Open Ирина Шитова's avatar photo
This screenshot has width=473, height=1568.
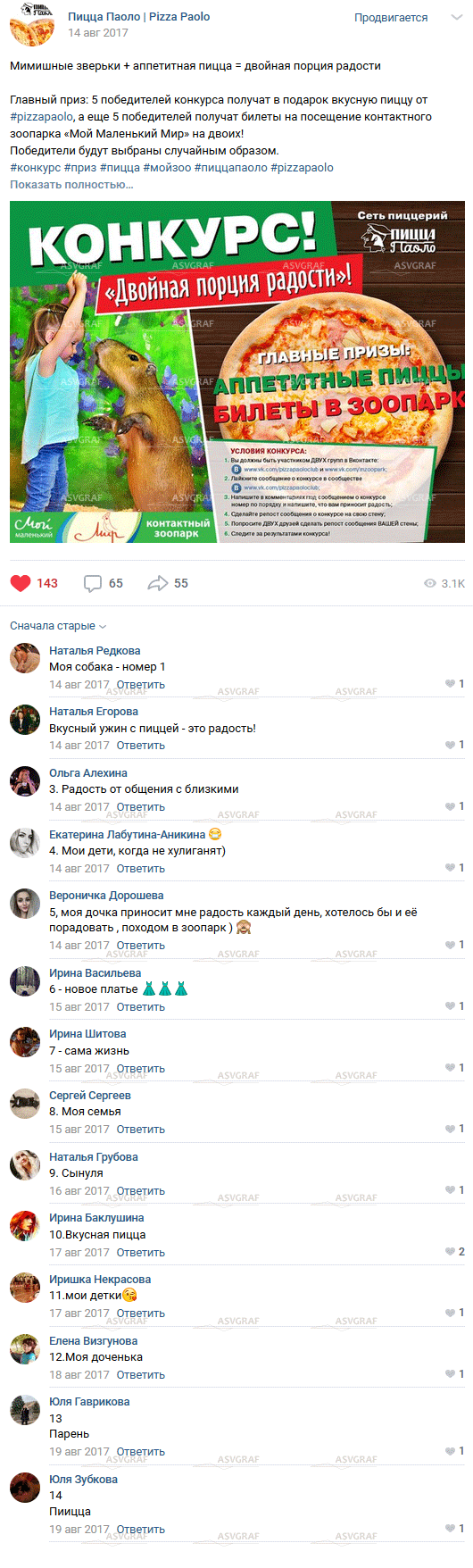tap(25, 1042)
